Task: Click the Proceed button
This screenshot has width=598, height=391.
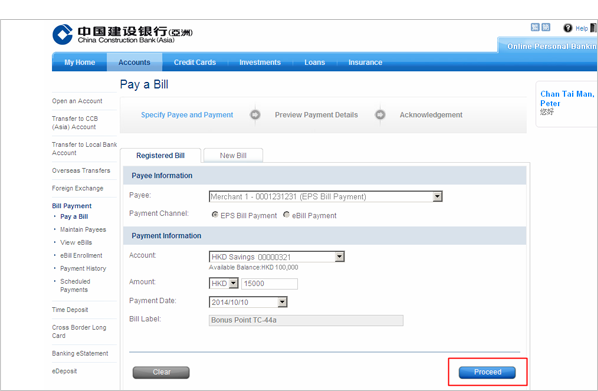Action: click(487, 372)
